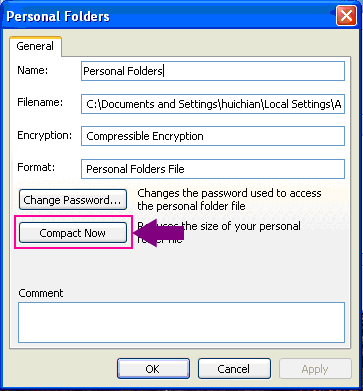Click the "Filename:" label
Image resolution: width=363 pixels, height=391 pixels.
(40, 102)
